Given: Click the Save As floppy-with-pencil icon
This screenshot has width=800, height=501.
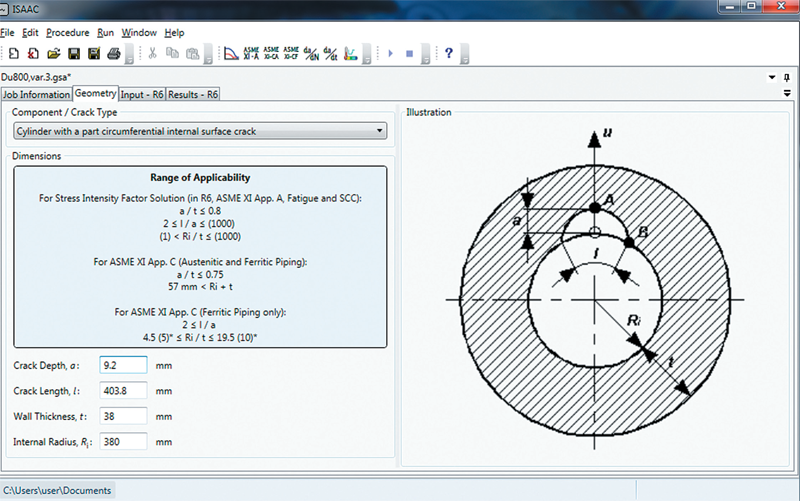Looking at the screenshot, I should click(x=94, y=53).
